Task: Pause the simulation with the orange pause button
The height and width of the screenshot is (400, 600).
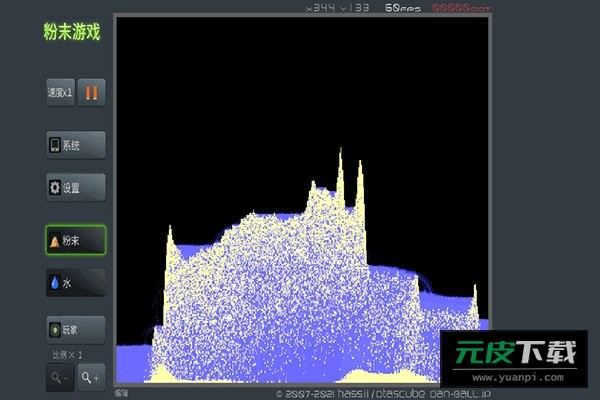Action: 91,92
